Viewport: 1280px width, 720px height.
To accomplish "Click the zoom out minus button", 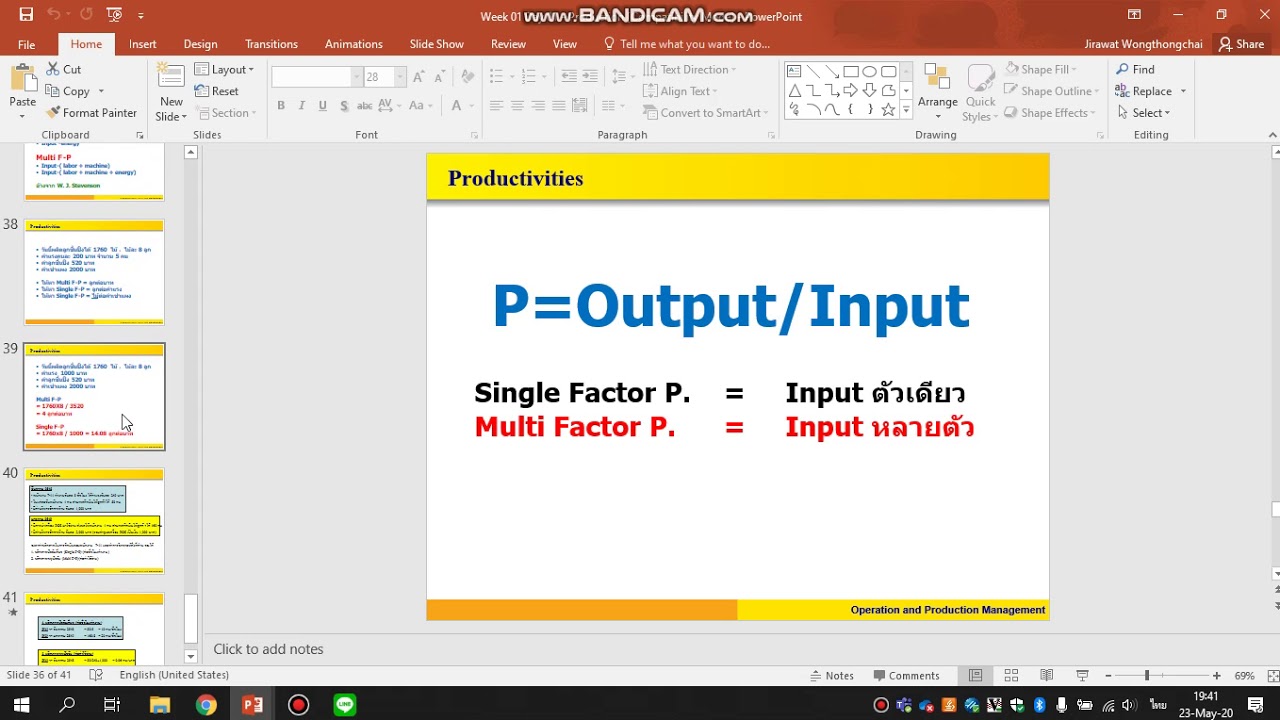I will (x=1108, y=676).
